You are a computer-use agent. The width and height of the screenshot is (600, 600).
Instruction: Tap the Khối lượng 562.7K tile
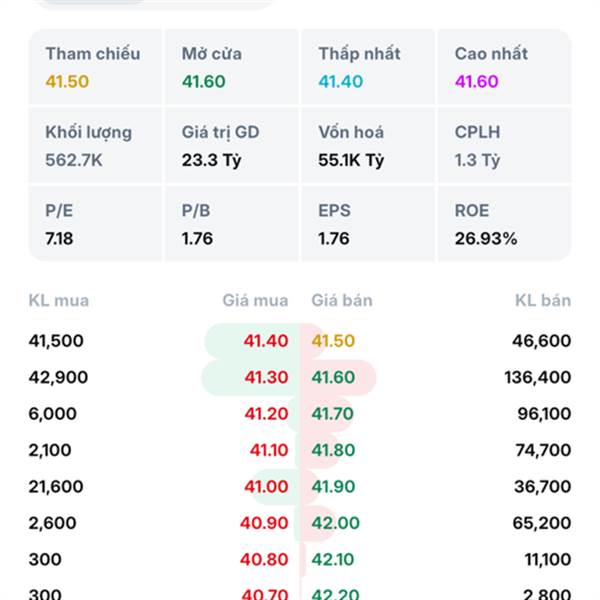[x=95, y=146]
